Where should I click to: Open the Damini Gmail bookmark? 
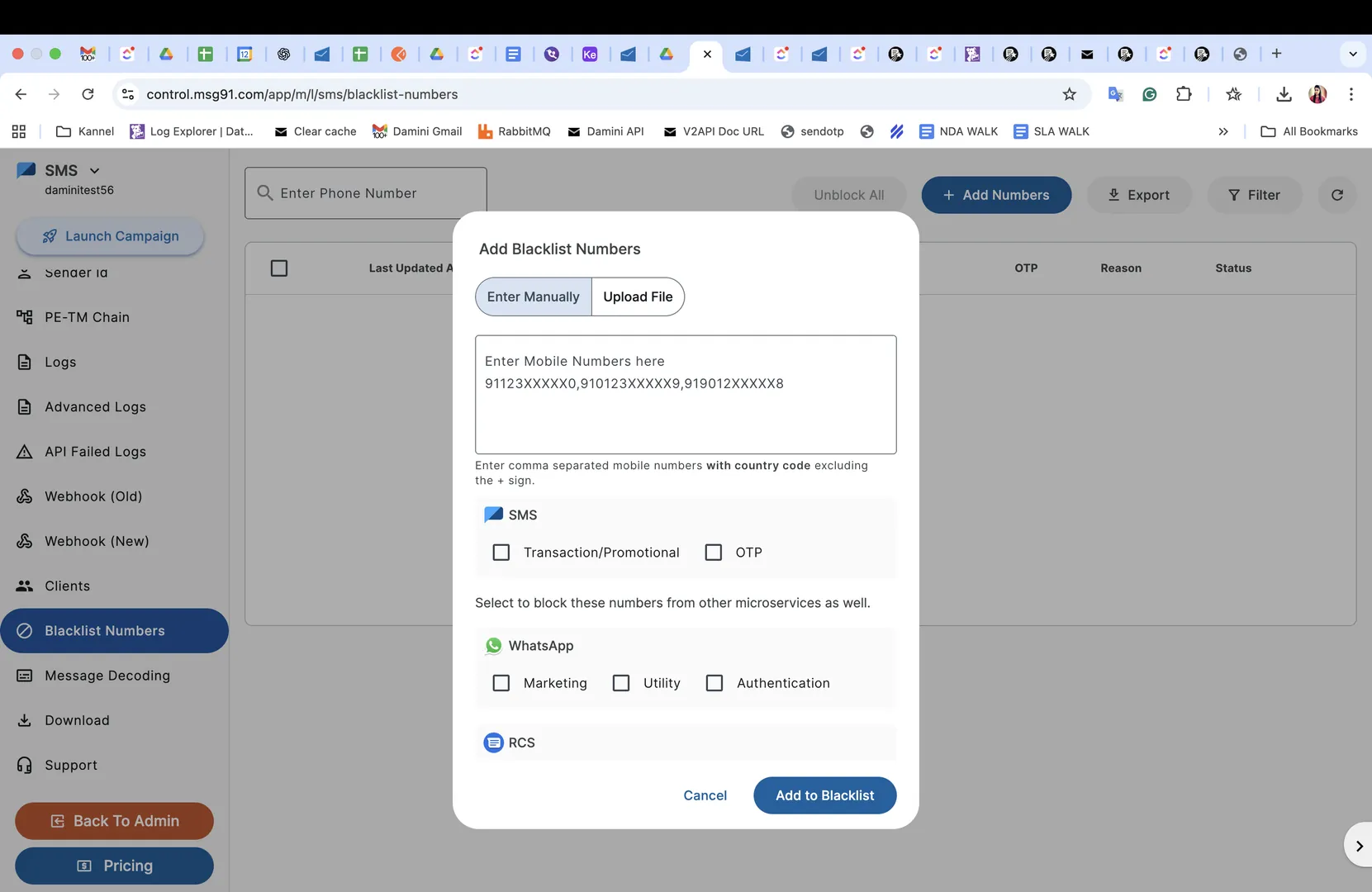point(417,131)
